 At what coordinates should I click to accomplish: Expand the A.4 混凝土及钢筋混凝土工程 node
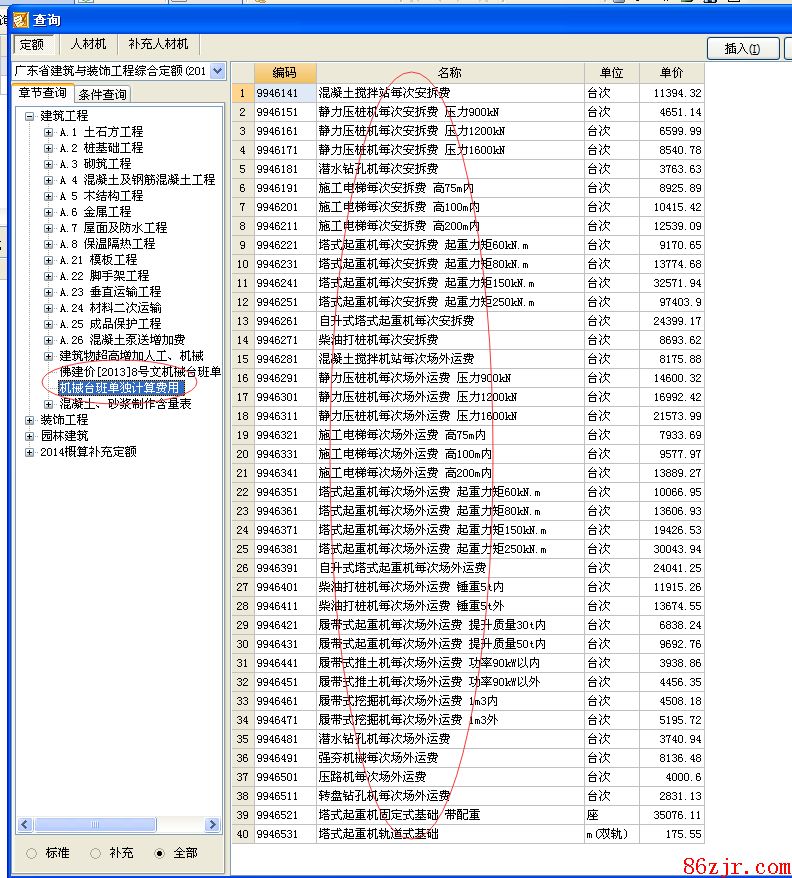point(48,180)
